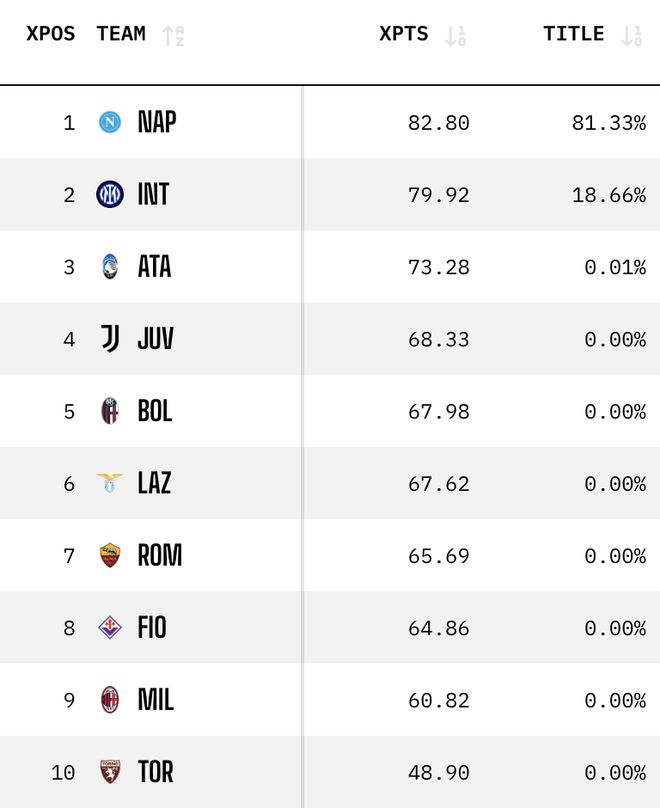This screenshot has height=808, width=660.
Task: Click the Atalanta club crest icon
Action: (x=110, y=266)
